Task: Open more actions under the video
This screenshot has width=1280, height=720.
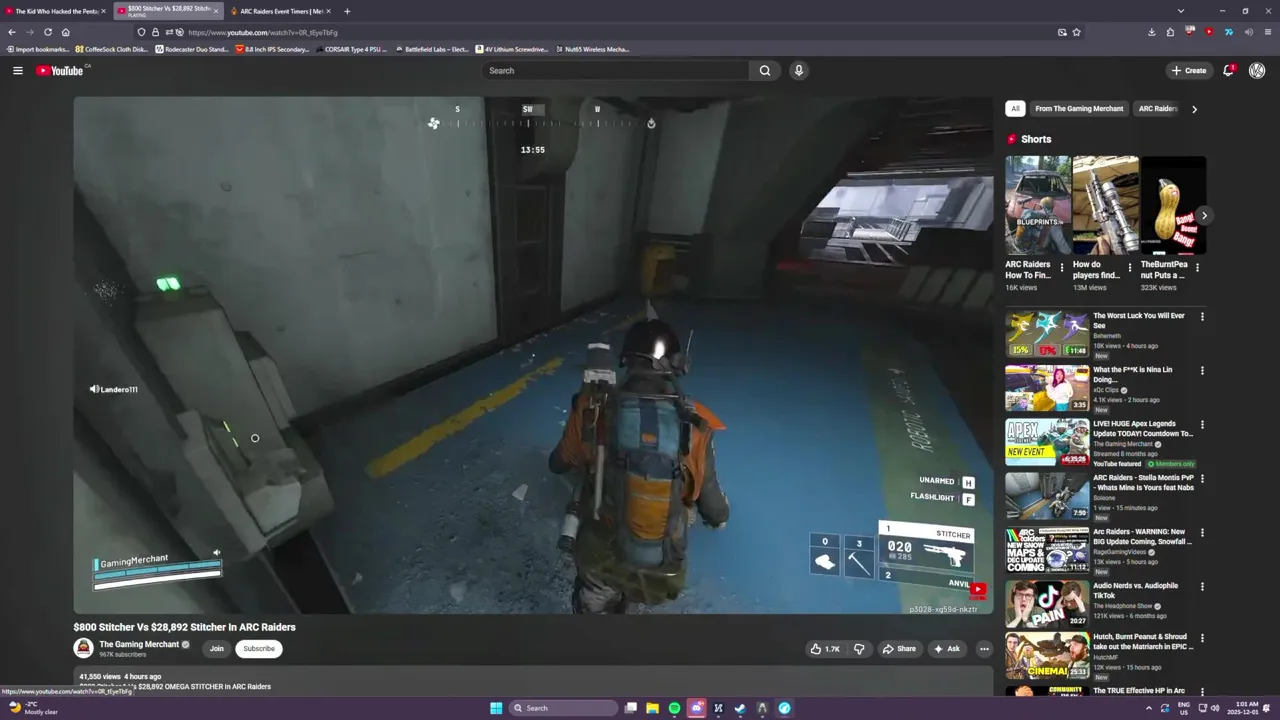Action: 984,649
